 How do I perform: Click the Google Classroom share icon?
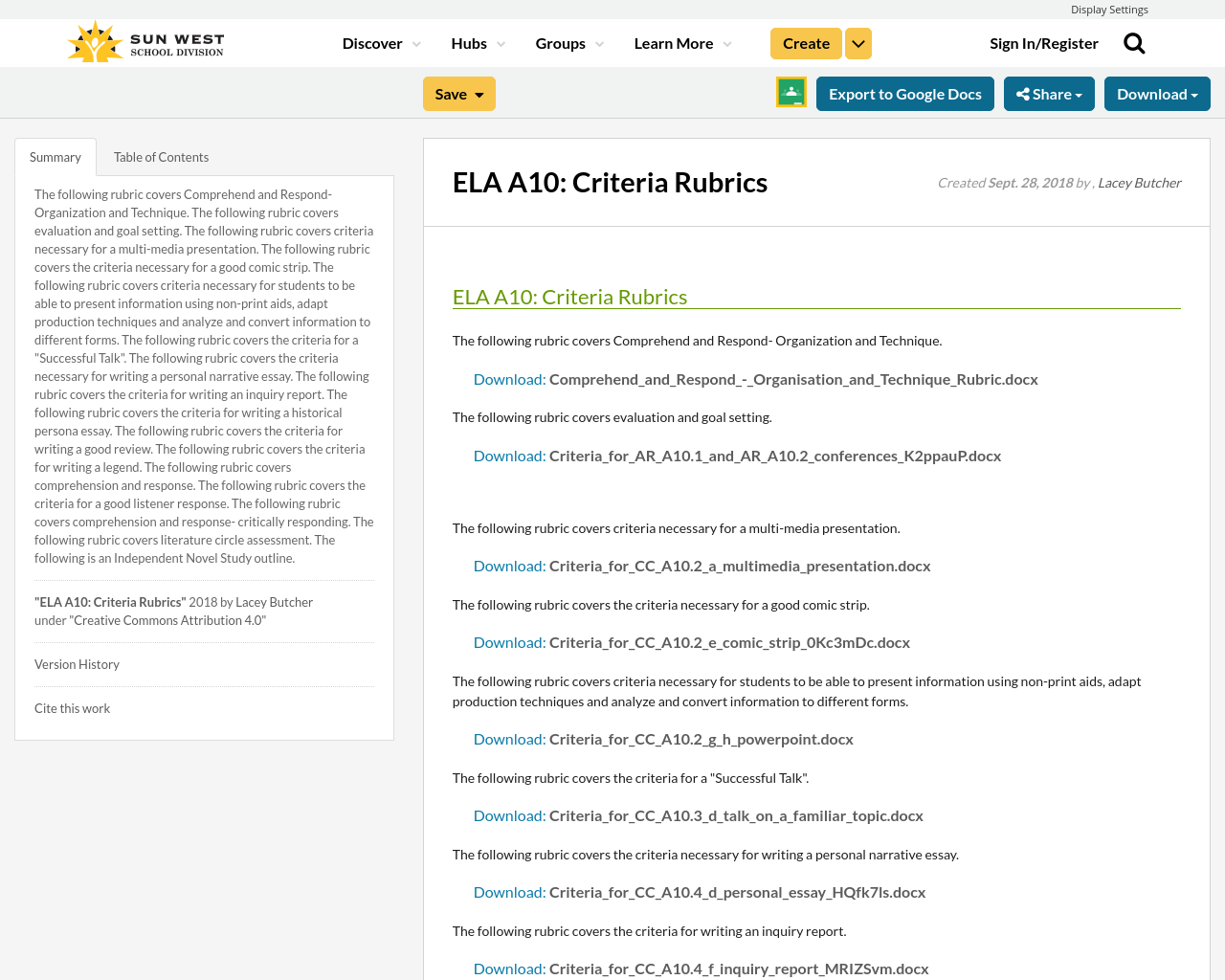tap(791, 93)
